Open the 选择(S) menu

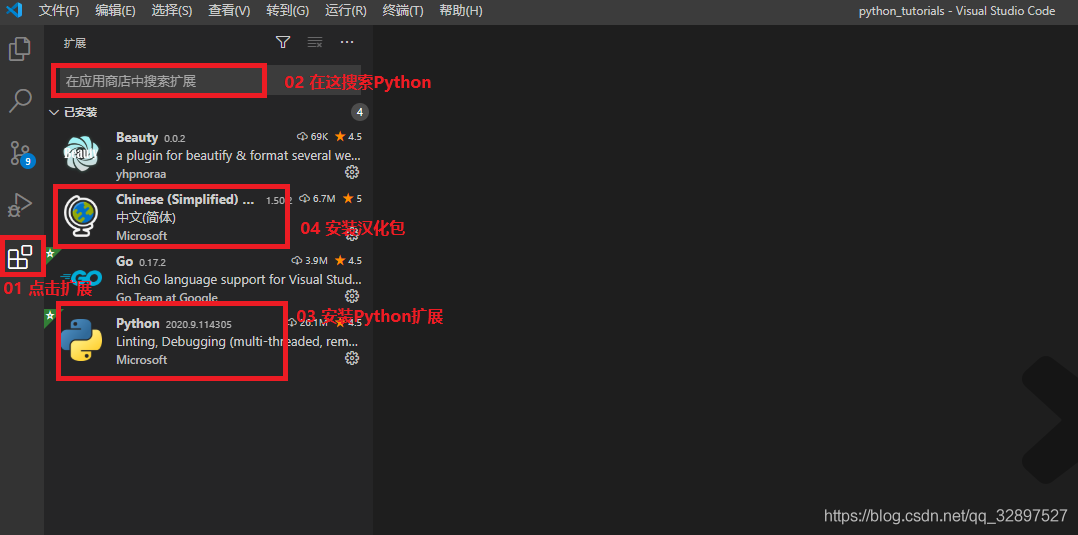tap(172, 11)
